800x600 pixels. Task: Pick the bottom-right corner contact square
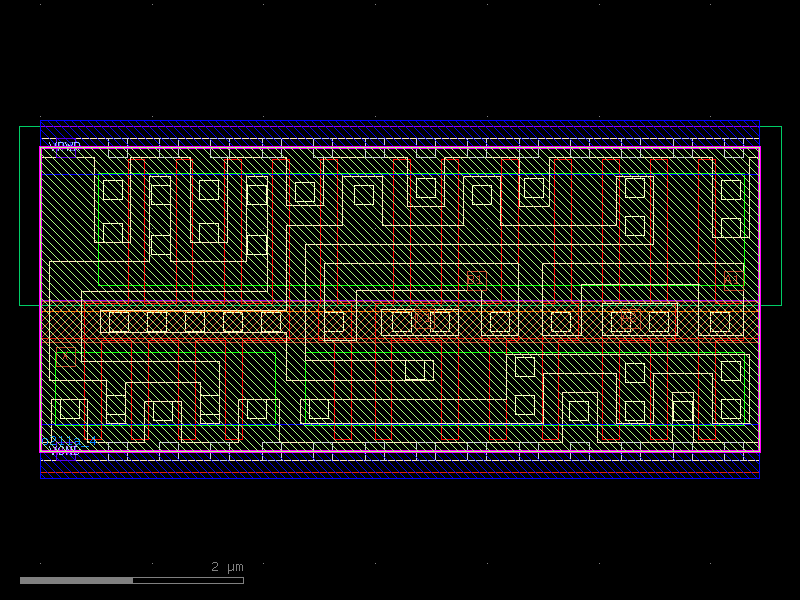[x=731, y=409]
